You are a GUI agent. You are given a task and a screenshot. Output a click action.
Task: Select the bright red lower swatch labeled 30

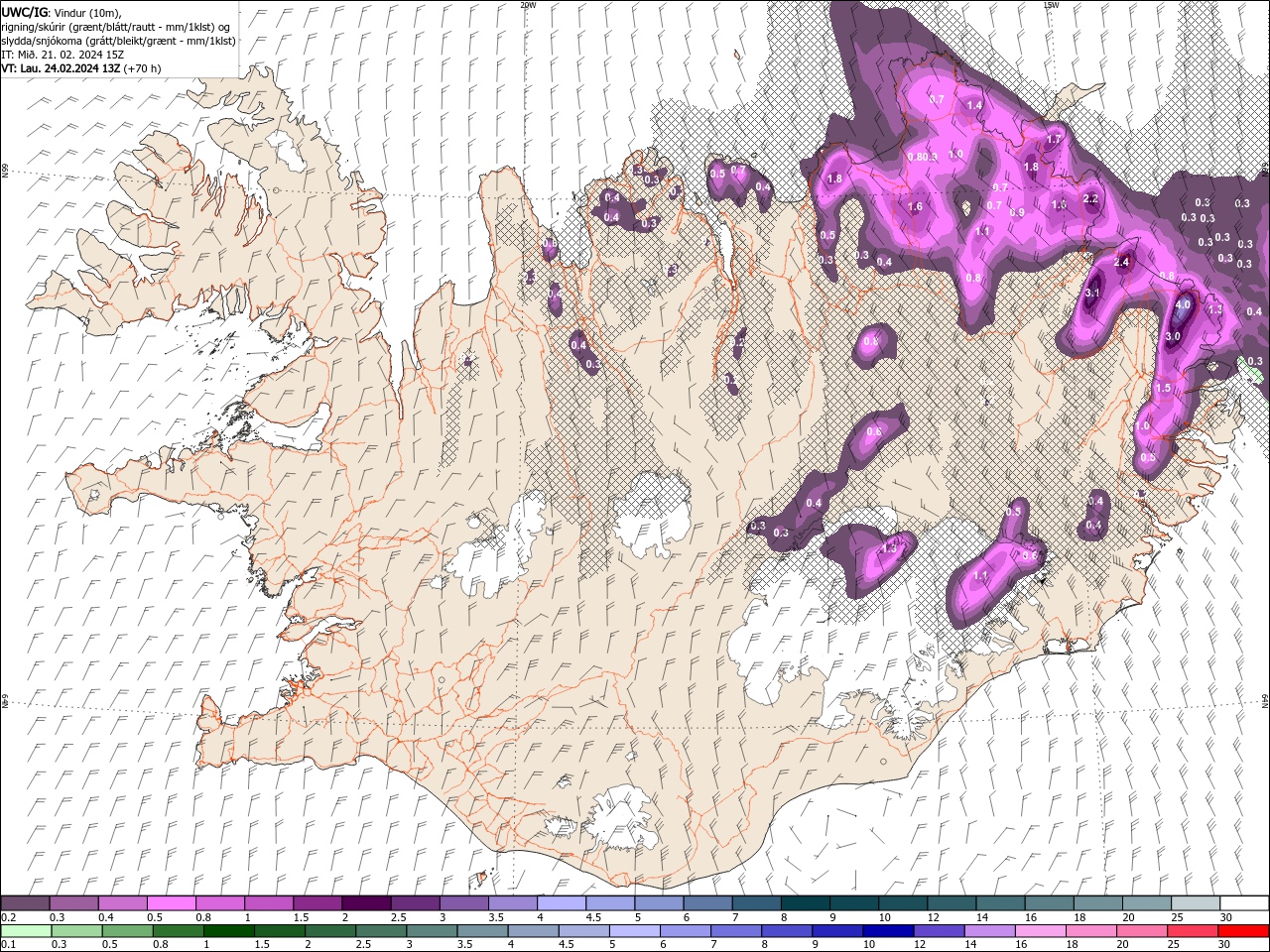(1242, 930)
